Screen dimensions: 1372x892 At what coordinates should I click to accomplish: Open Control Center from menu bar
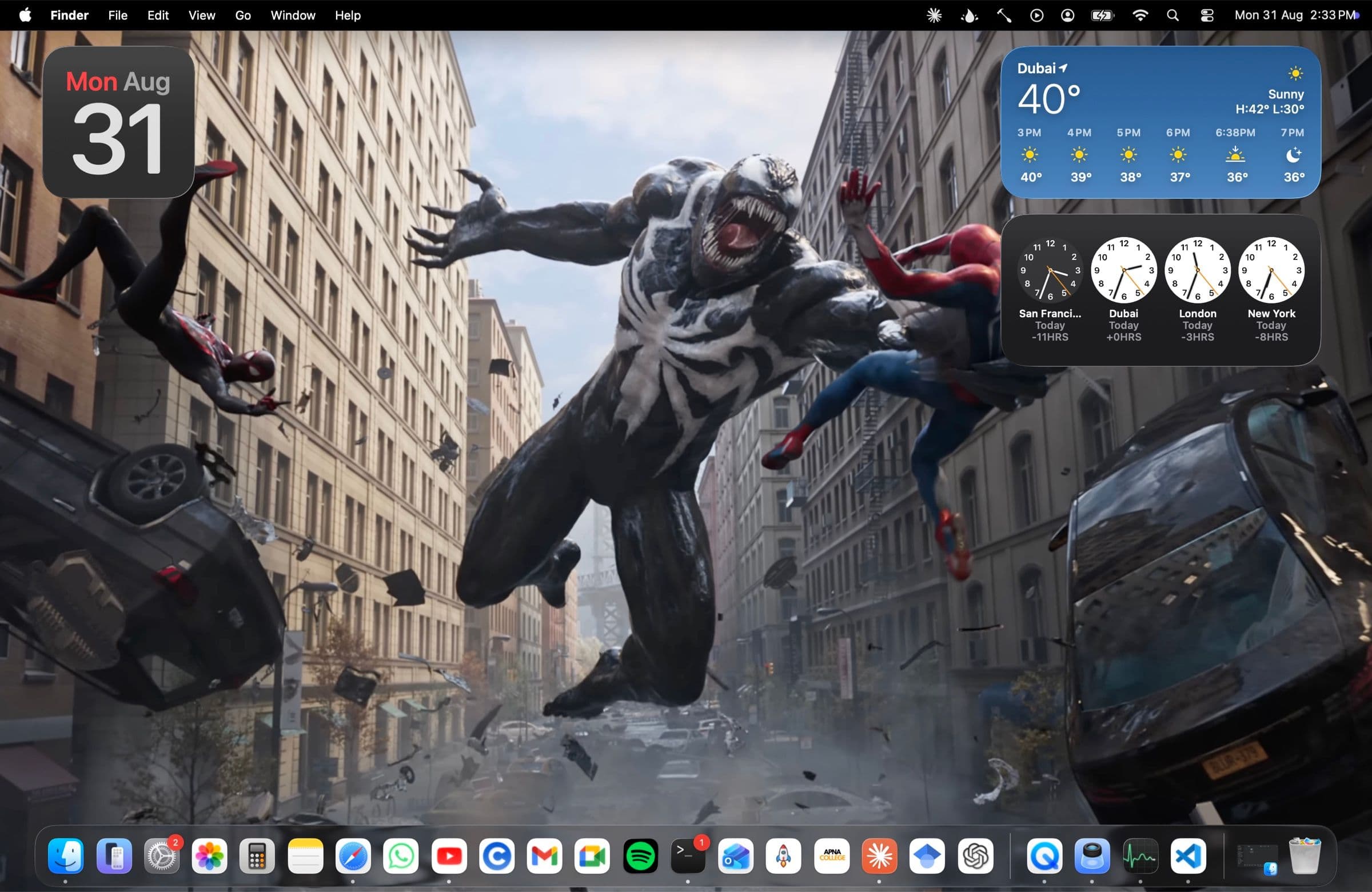1207,15
